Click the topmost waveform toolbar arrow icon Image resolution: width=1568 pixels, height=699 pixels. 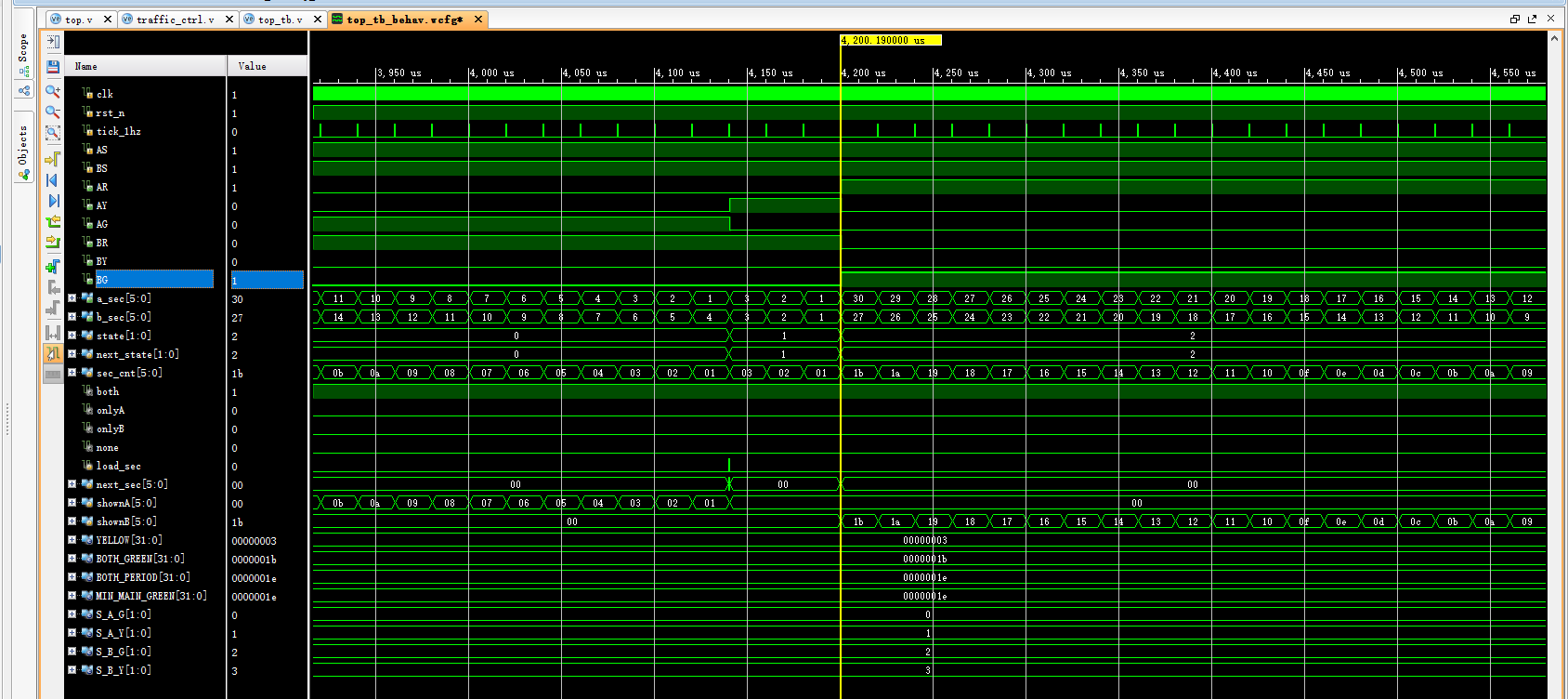coord(53,42)
